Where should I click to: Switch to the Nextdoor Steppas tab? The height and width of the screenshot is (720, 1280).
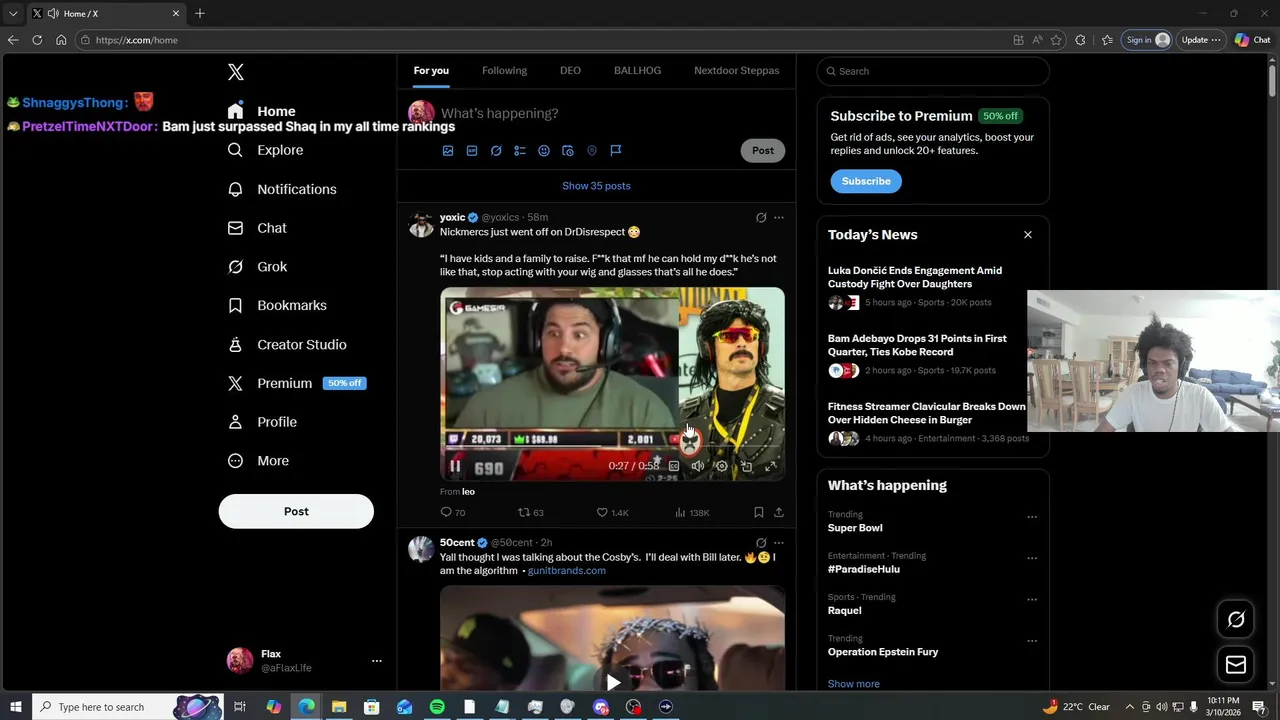[x=737, y=71]
